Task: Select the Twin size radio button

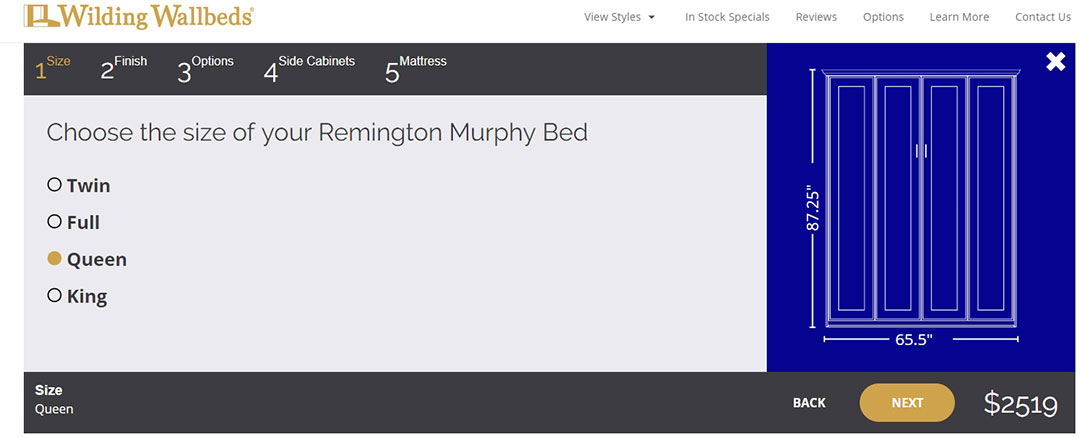Action: click(55, 185)
